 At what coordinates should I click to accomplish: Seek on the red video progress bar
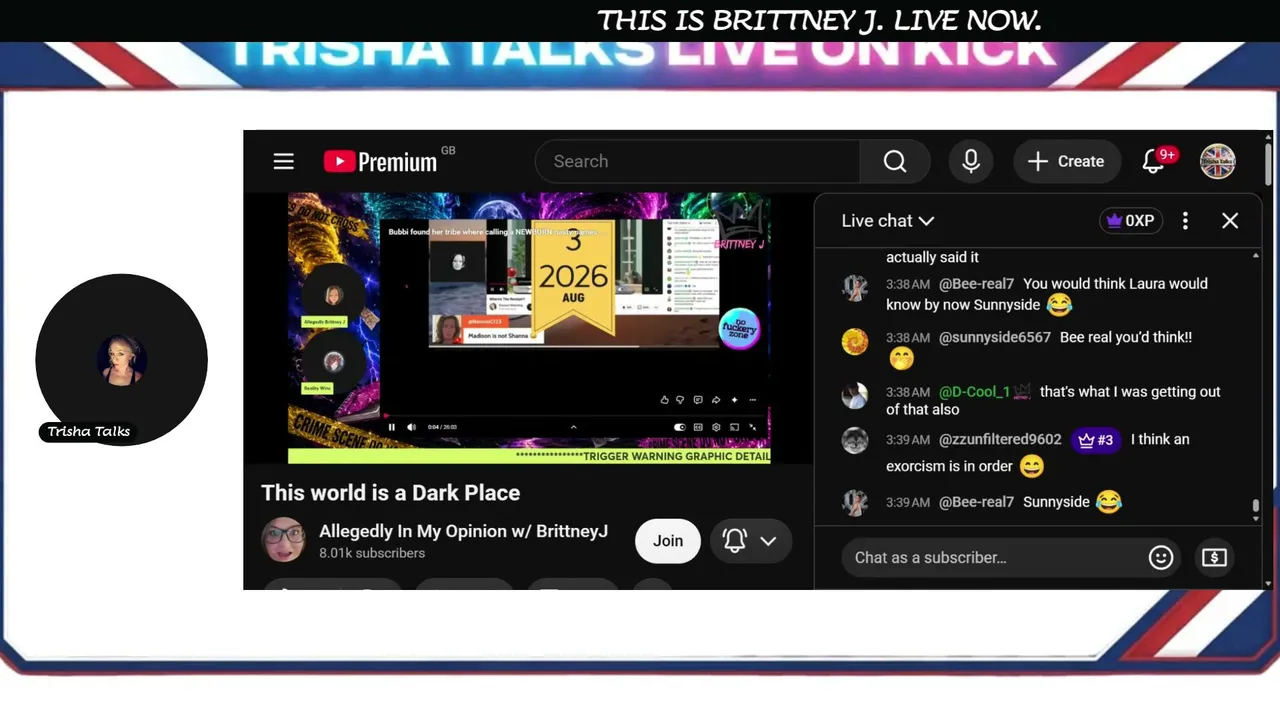tap(572, 415)
